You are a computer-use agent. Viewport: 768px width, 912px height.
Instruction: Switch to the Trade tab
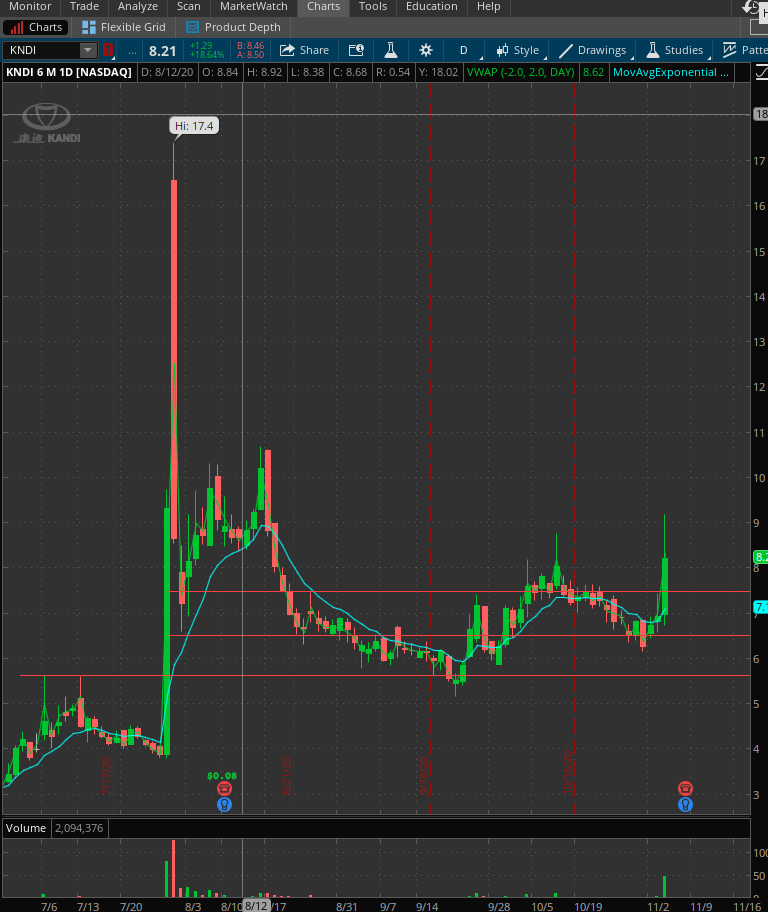point(84,7)
